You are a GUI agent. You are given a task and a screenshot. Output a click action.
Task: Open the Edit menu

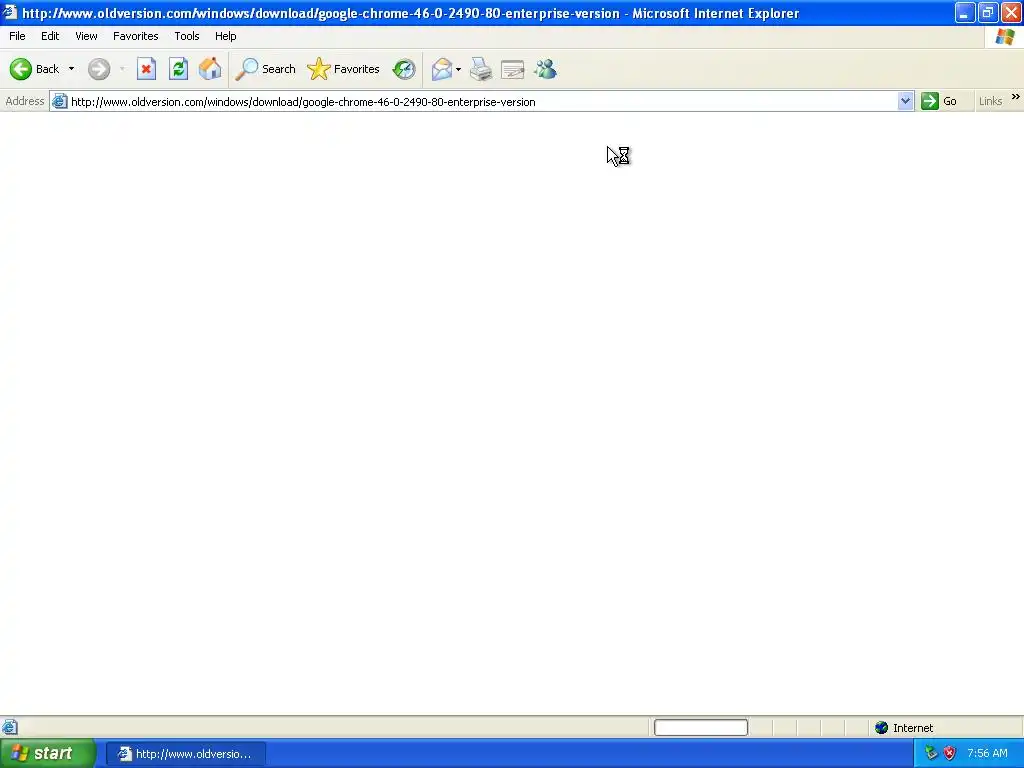(x=50, y=36)
